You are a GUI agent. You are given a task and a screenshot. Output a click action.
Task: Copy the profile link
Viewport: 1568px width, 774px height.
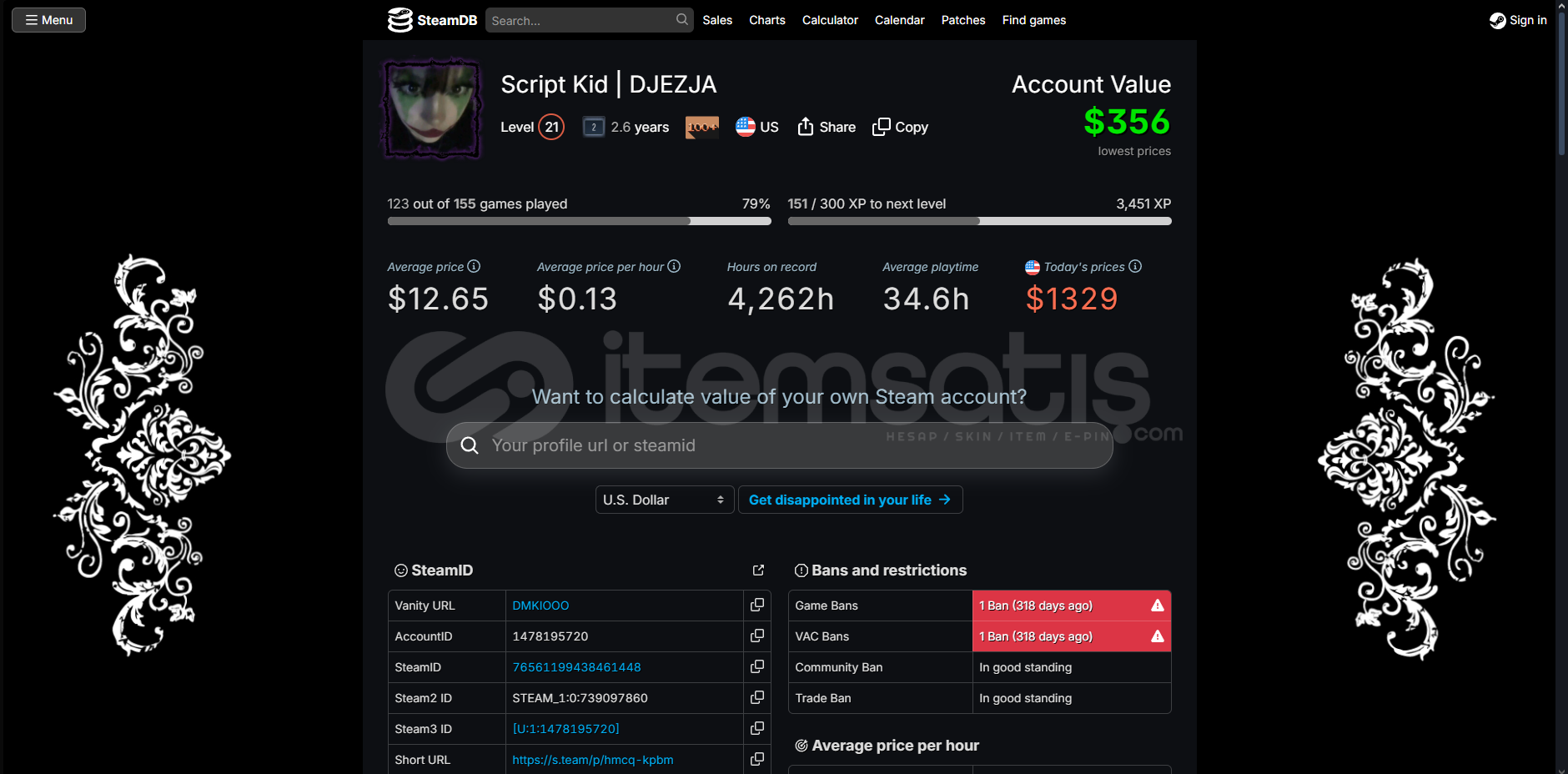coord(901,127)
